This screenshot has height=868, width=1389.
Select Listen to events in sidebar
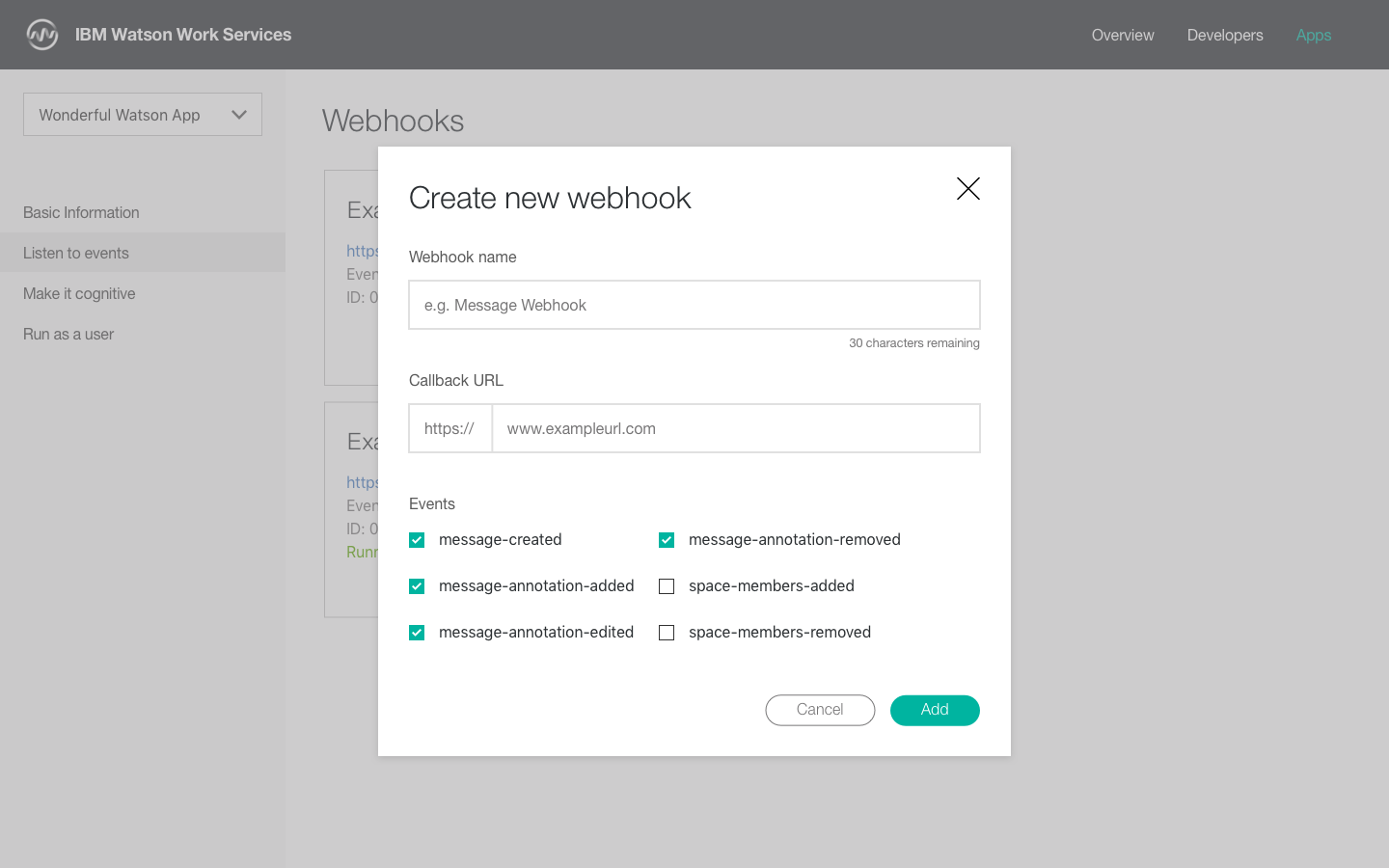point(76,253)
